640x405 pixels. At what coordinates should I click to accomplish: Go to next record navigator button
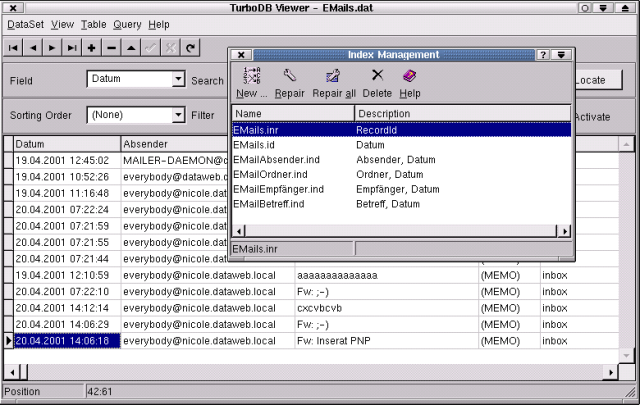click(x=52, y=48)
